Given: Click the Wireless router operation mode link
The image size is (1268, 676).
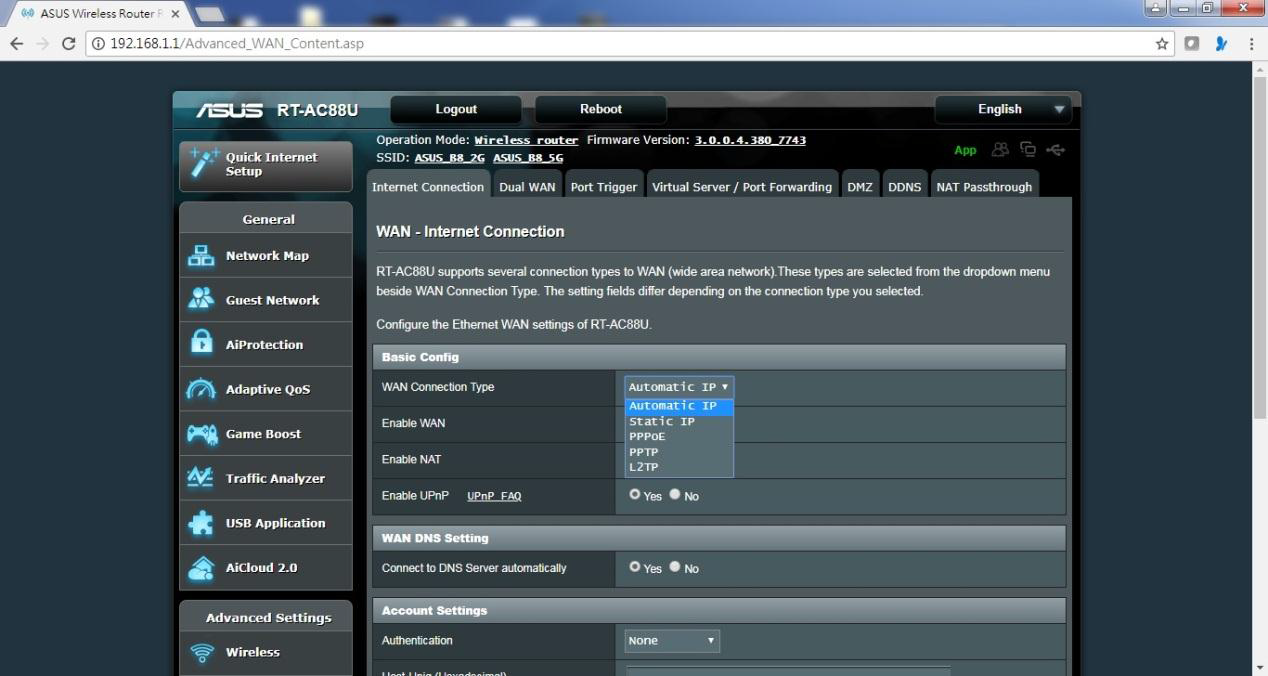Looking at the screenshot, I should pos(526,140).
